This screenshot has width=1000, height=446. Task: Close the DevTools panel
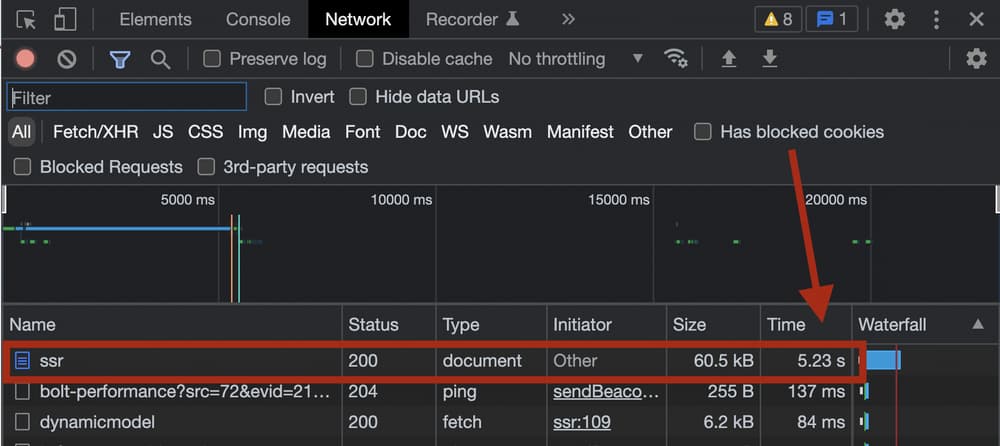[x=976, y=20]
